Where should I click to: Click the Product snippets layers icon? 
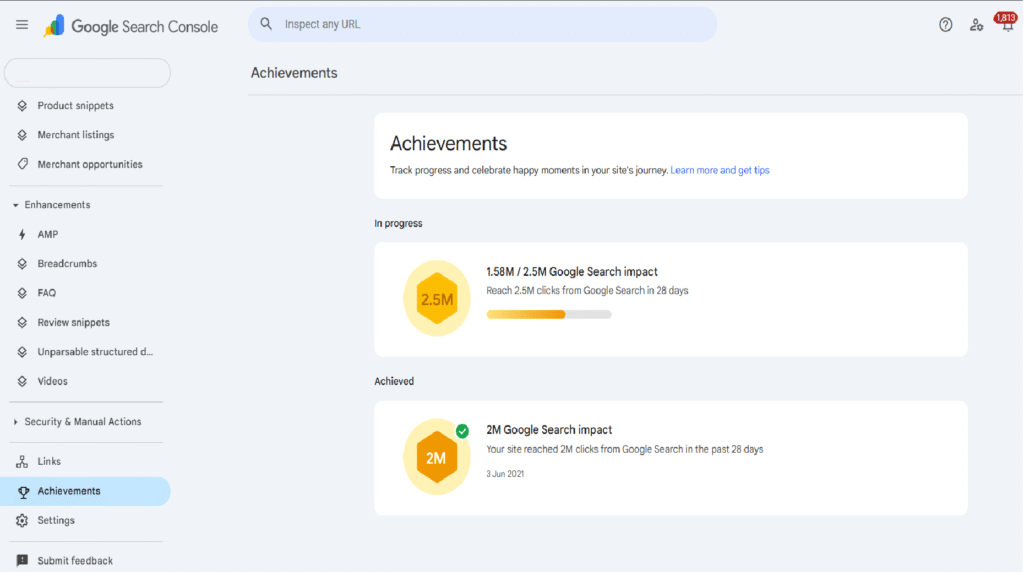coord(22,106)
